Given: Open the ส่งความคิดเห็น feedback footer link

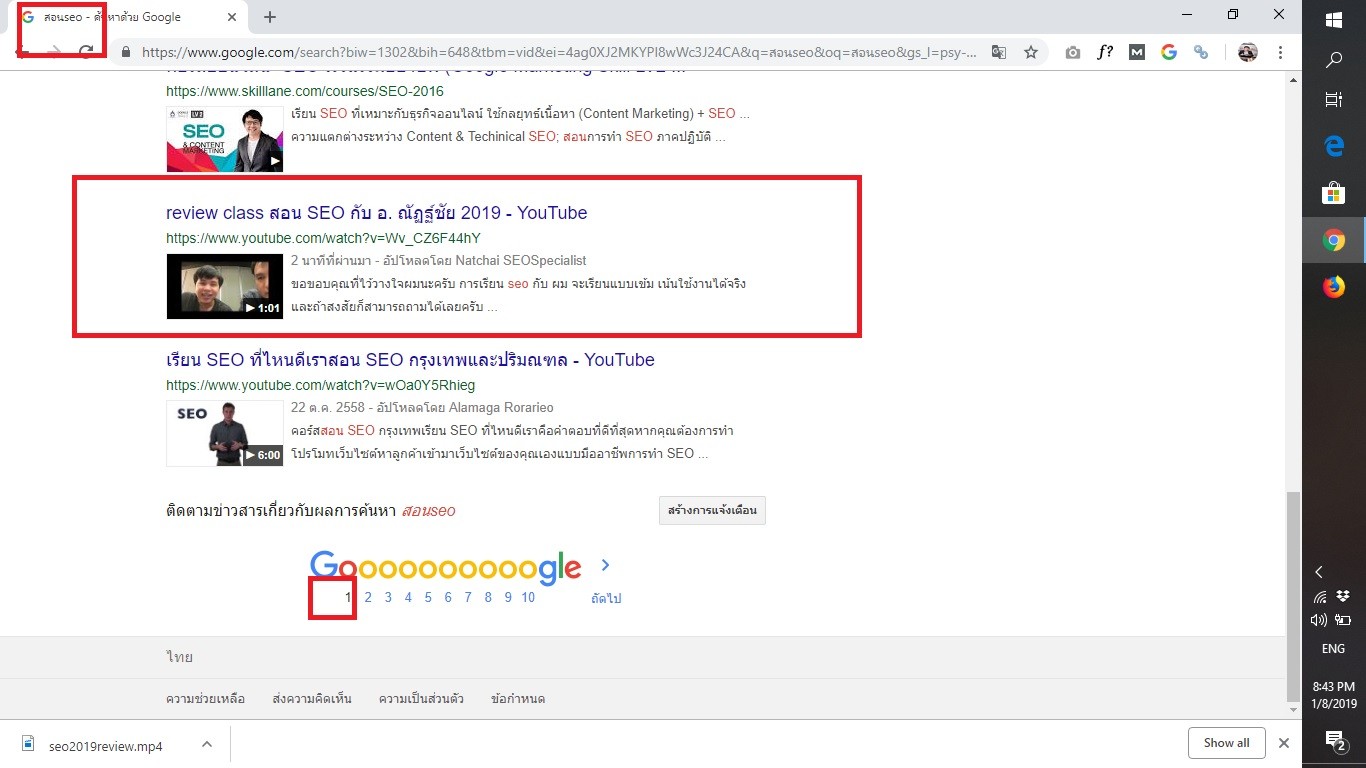Looking at the screenshot, I should pos(312,699).
